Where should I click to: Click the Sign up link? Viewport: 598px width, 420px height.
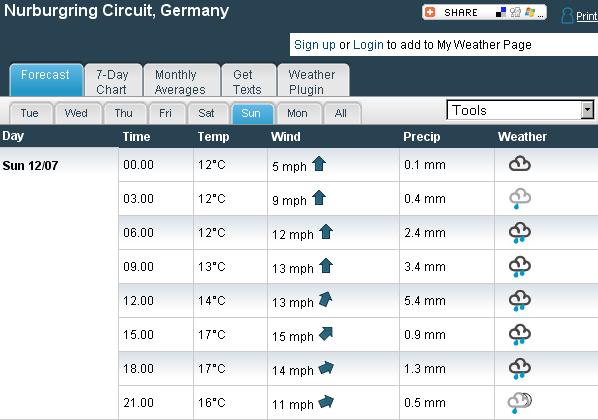point(315,45)
